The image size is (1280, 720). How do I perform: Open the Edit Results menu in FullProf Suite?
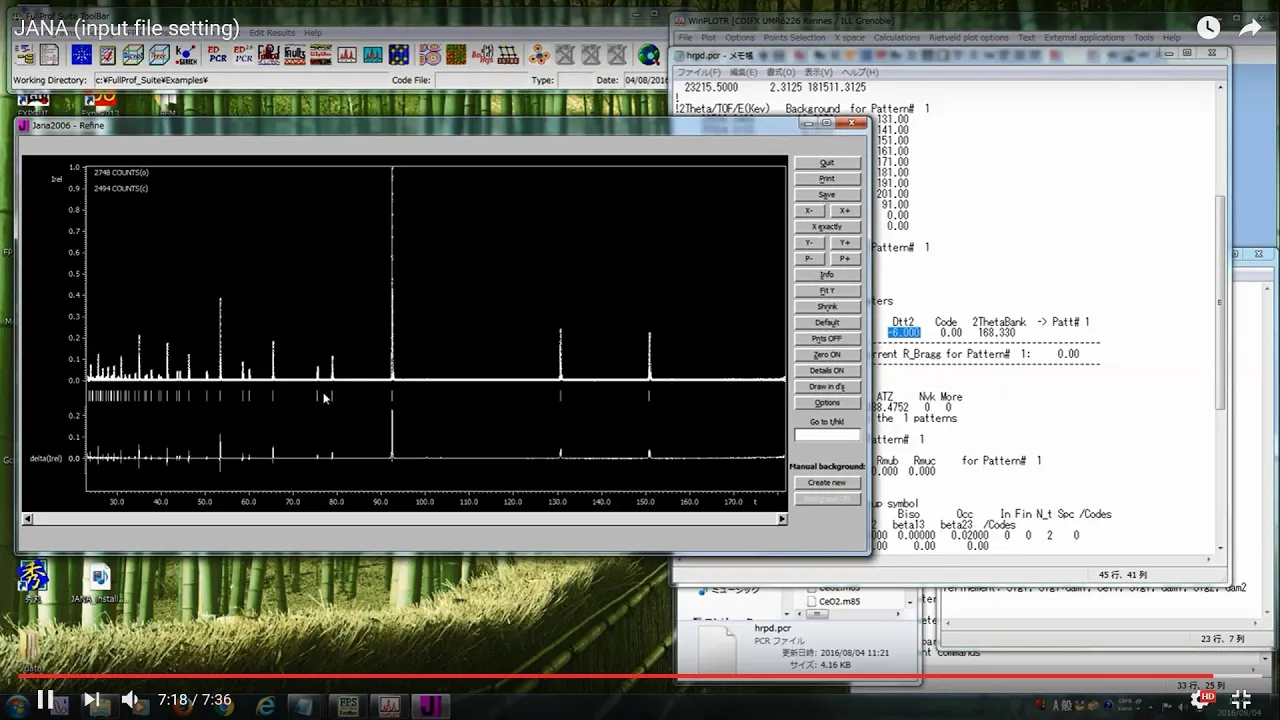(x=272, y=33)
